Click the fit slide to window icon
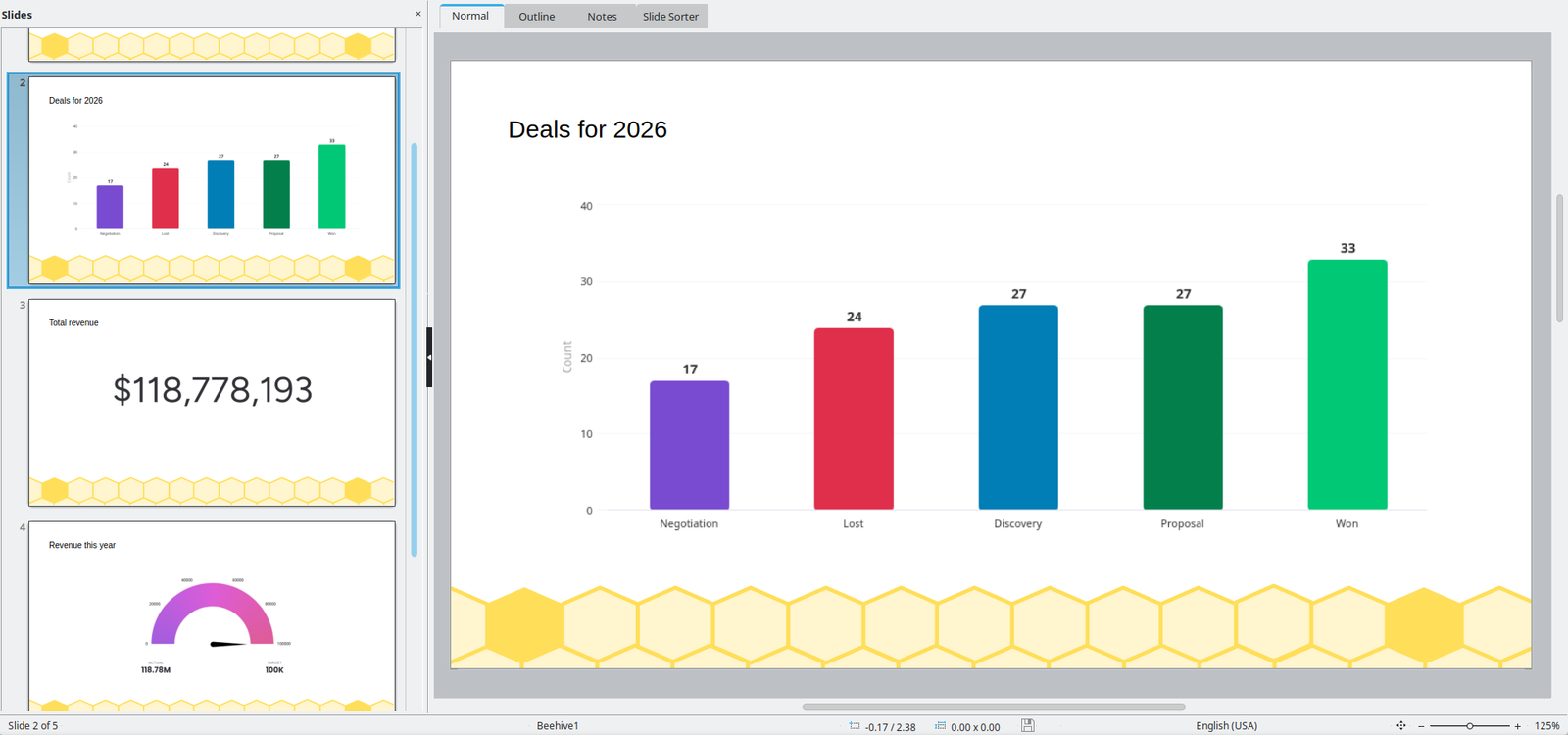Viewport: 1568px width, 735px height. [x=1400, y=725]
